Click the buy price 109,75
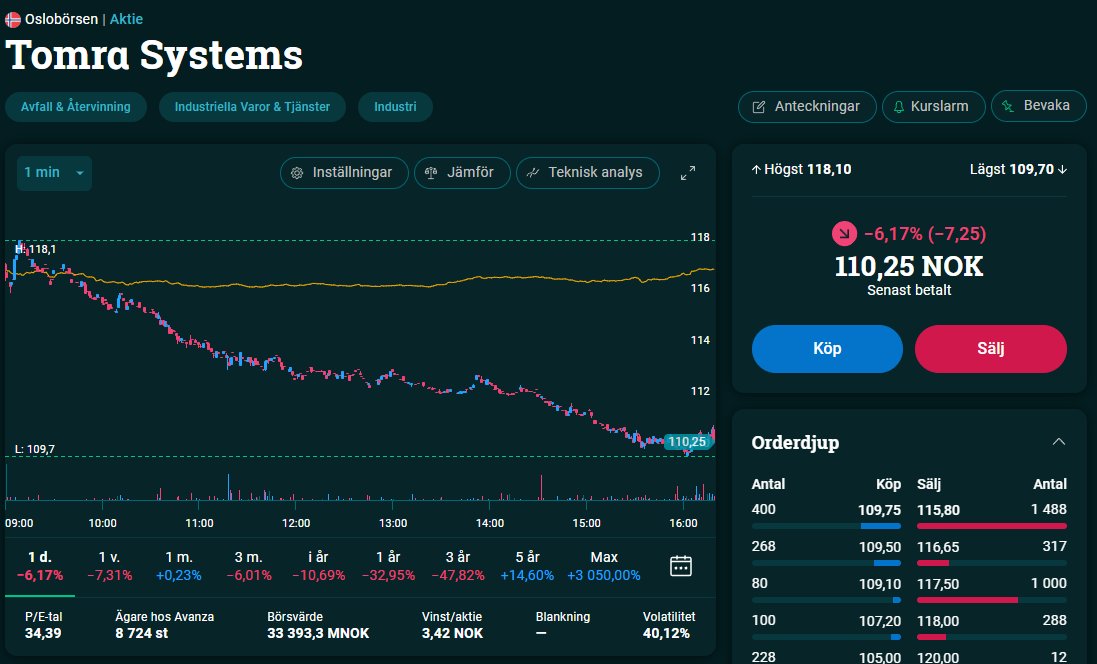 [879, 510]
